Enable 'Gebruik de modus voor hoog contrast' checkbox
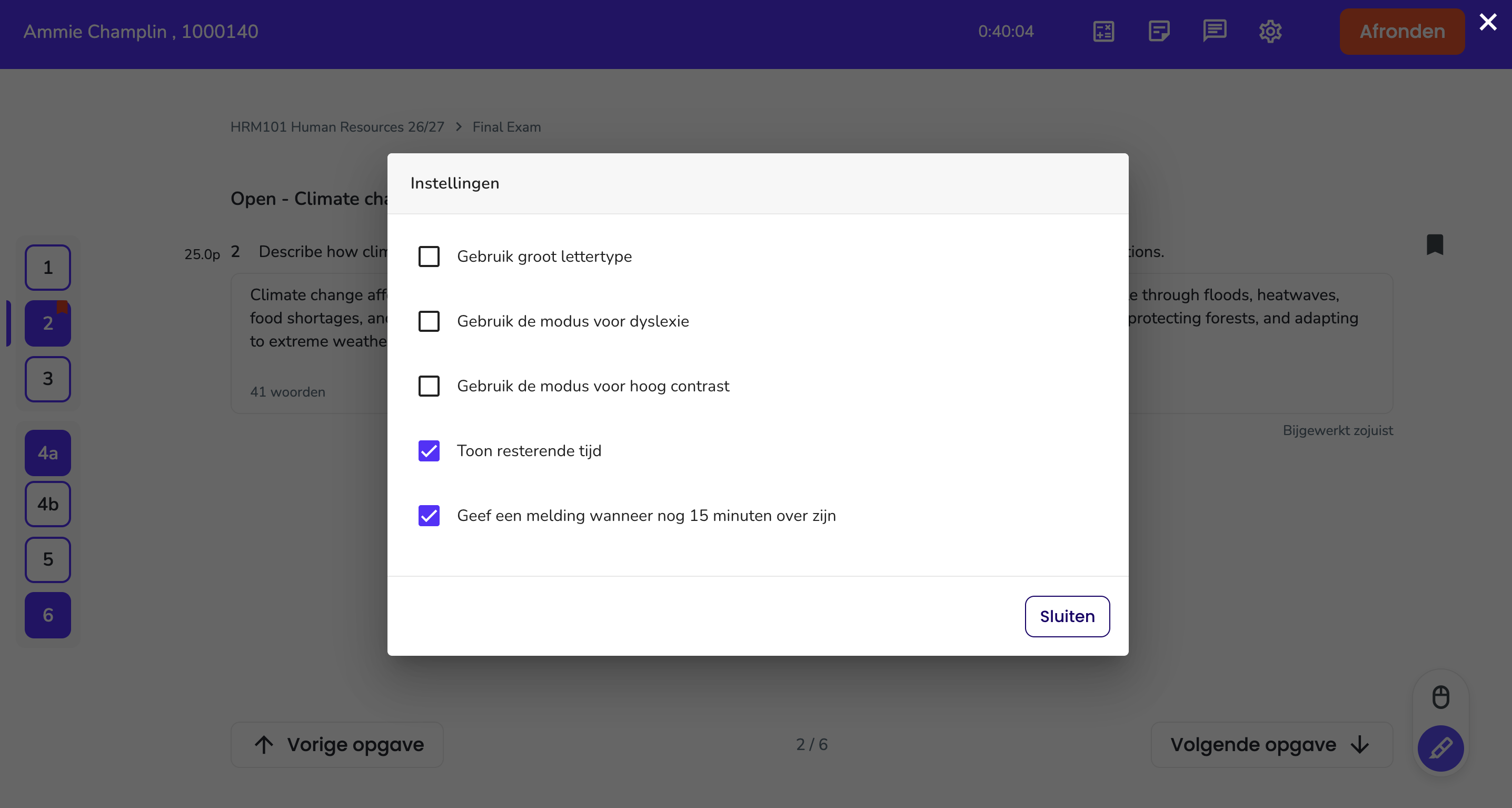 (x=429, y=386)
